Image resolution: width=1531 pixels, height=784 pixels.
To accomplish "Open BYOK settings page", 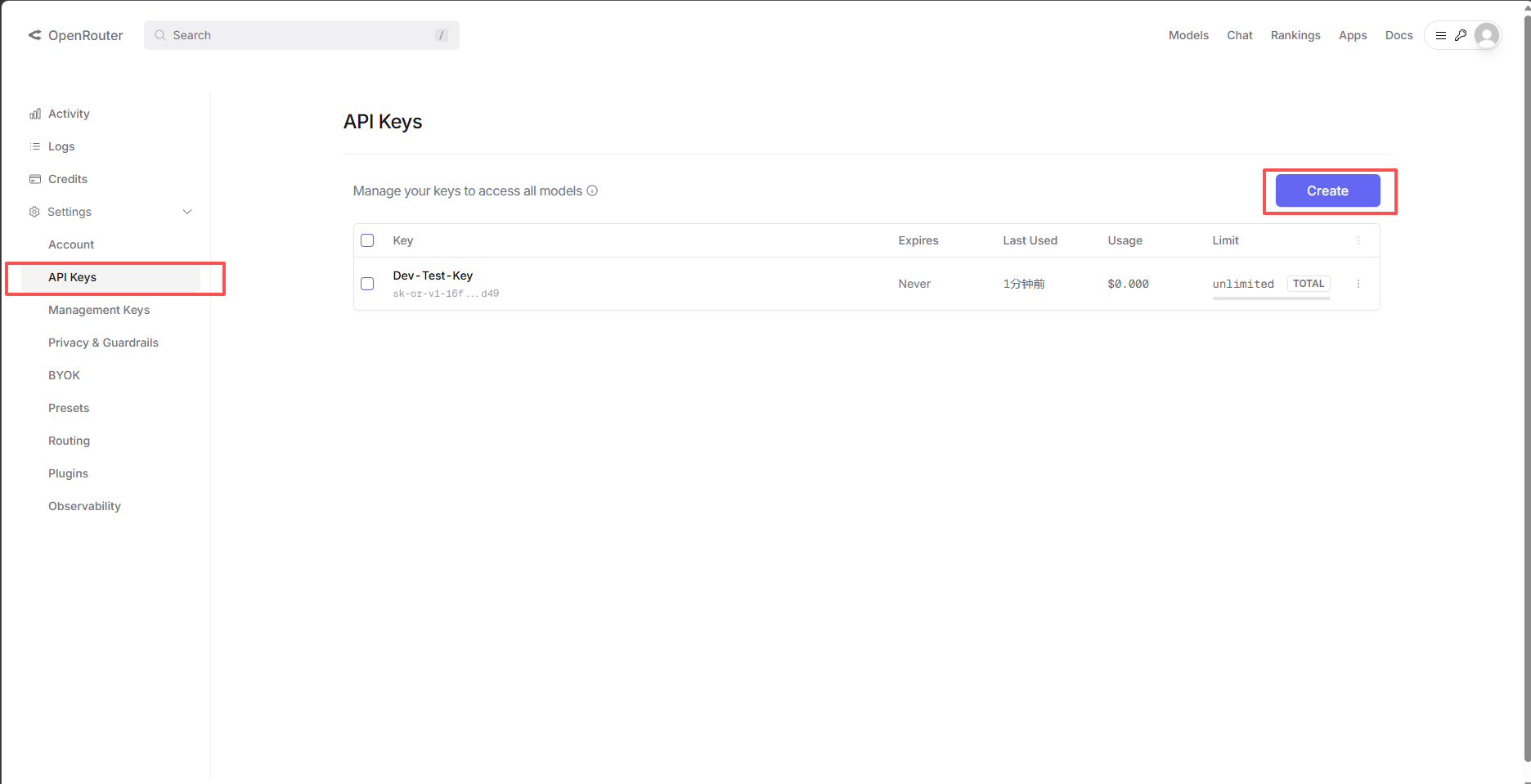I will coord(64,375).
